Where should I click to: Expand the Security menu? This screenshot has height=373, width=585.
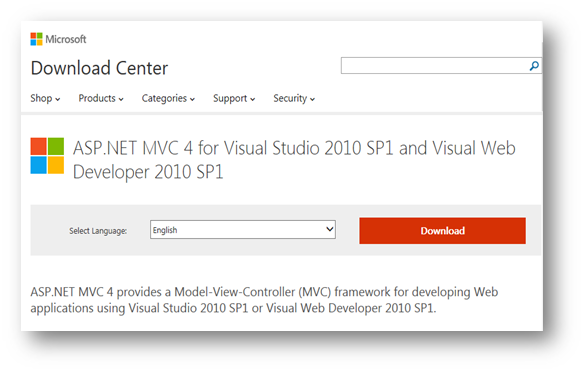(294, 98)
